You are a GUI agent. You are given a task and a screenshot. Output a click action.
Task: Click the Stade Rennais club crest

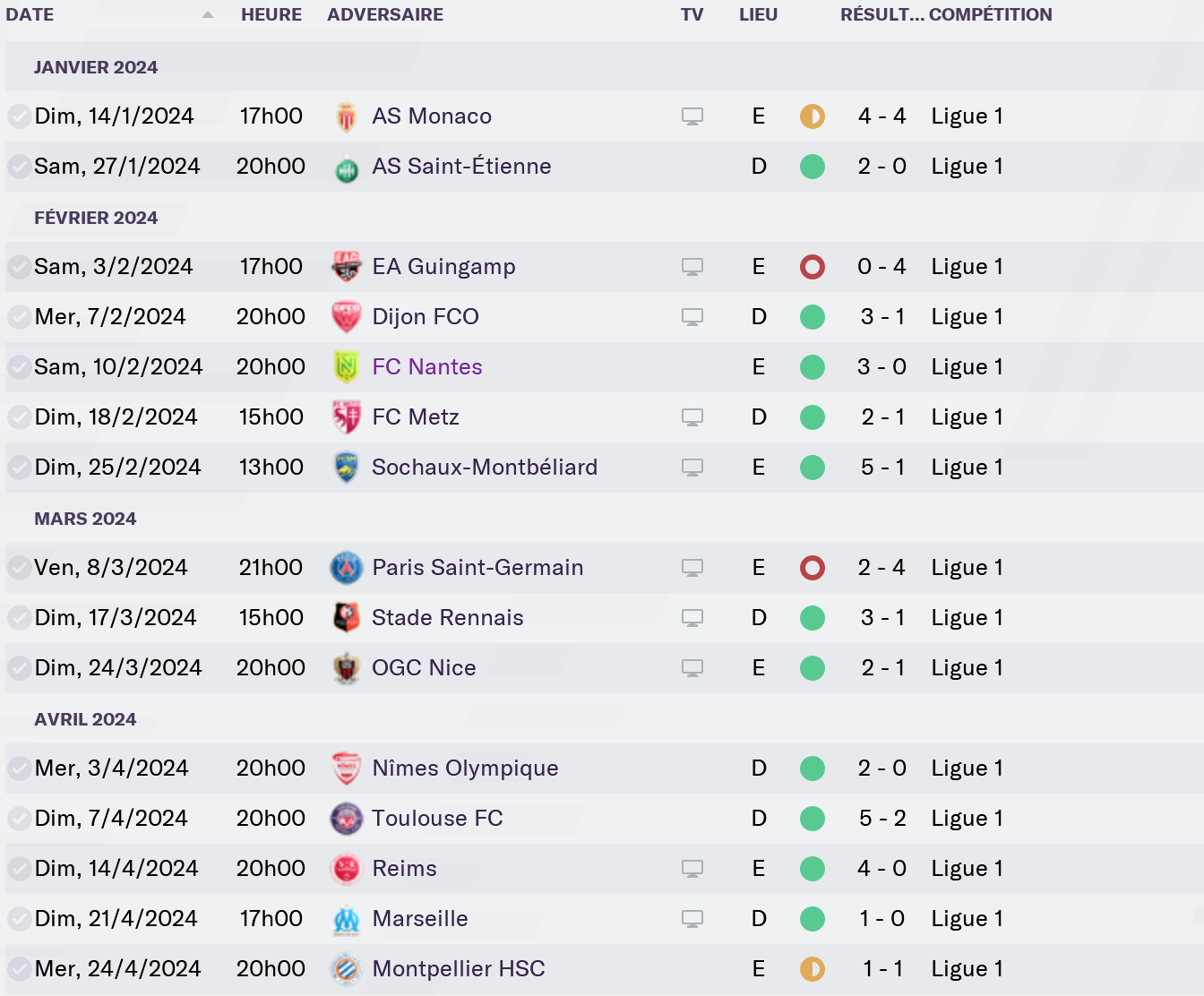point(347,618)
